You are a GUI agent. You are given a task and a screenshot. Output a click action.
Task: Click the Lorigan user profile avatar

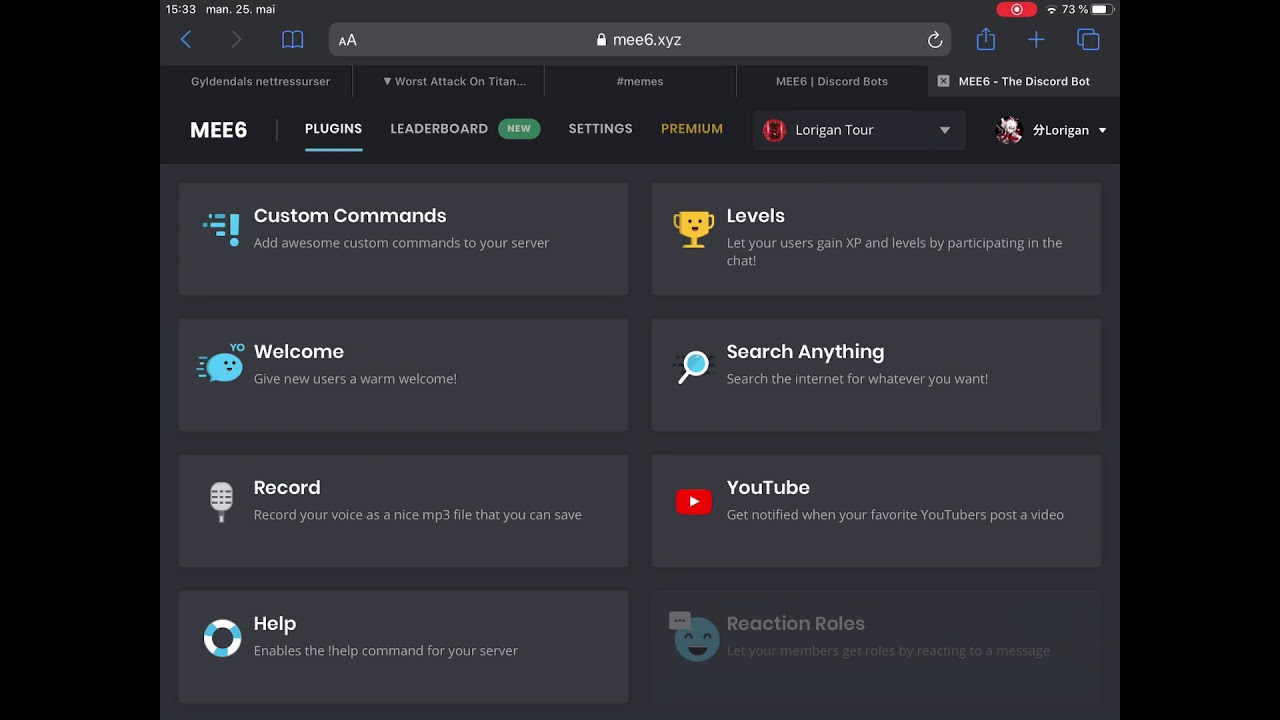(1009, 130)
